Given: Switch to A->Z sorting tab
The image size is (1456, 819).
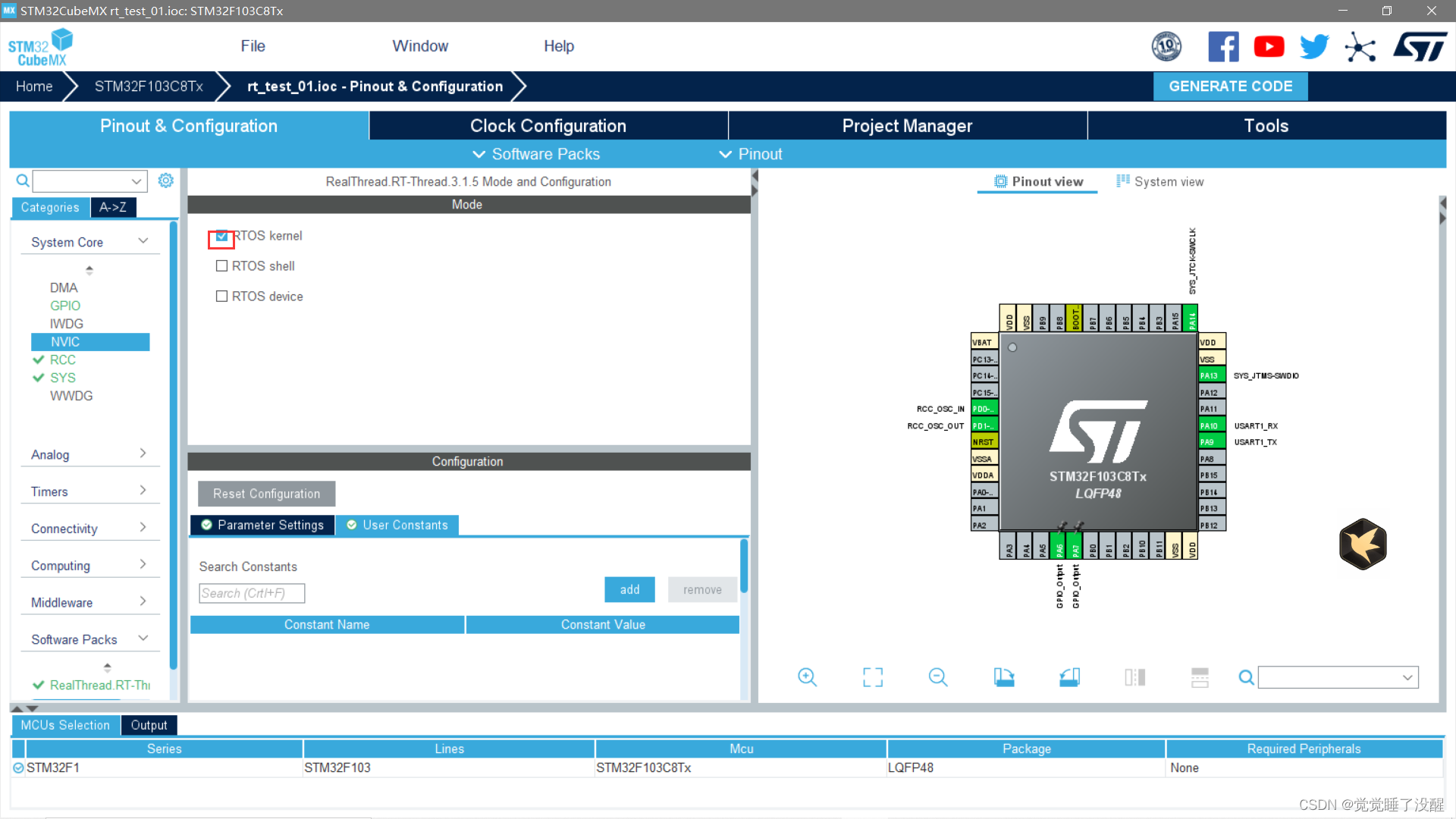Looking at the screenshot, I should [x=113, y=208].
